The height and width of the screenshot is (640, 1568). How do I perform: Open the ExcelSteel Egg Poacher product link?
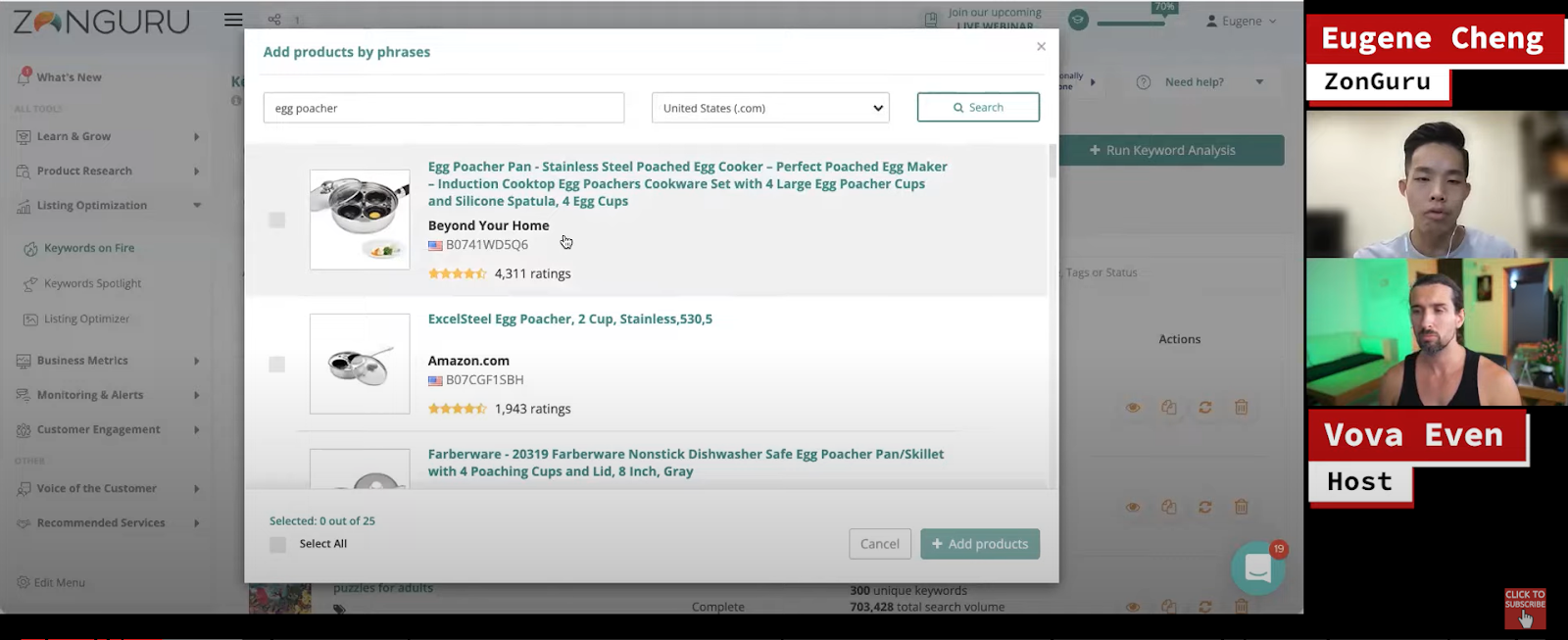(x=570, y=320)
